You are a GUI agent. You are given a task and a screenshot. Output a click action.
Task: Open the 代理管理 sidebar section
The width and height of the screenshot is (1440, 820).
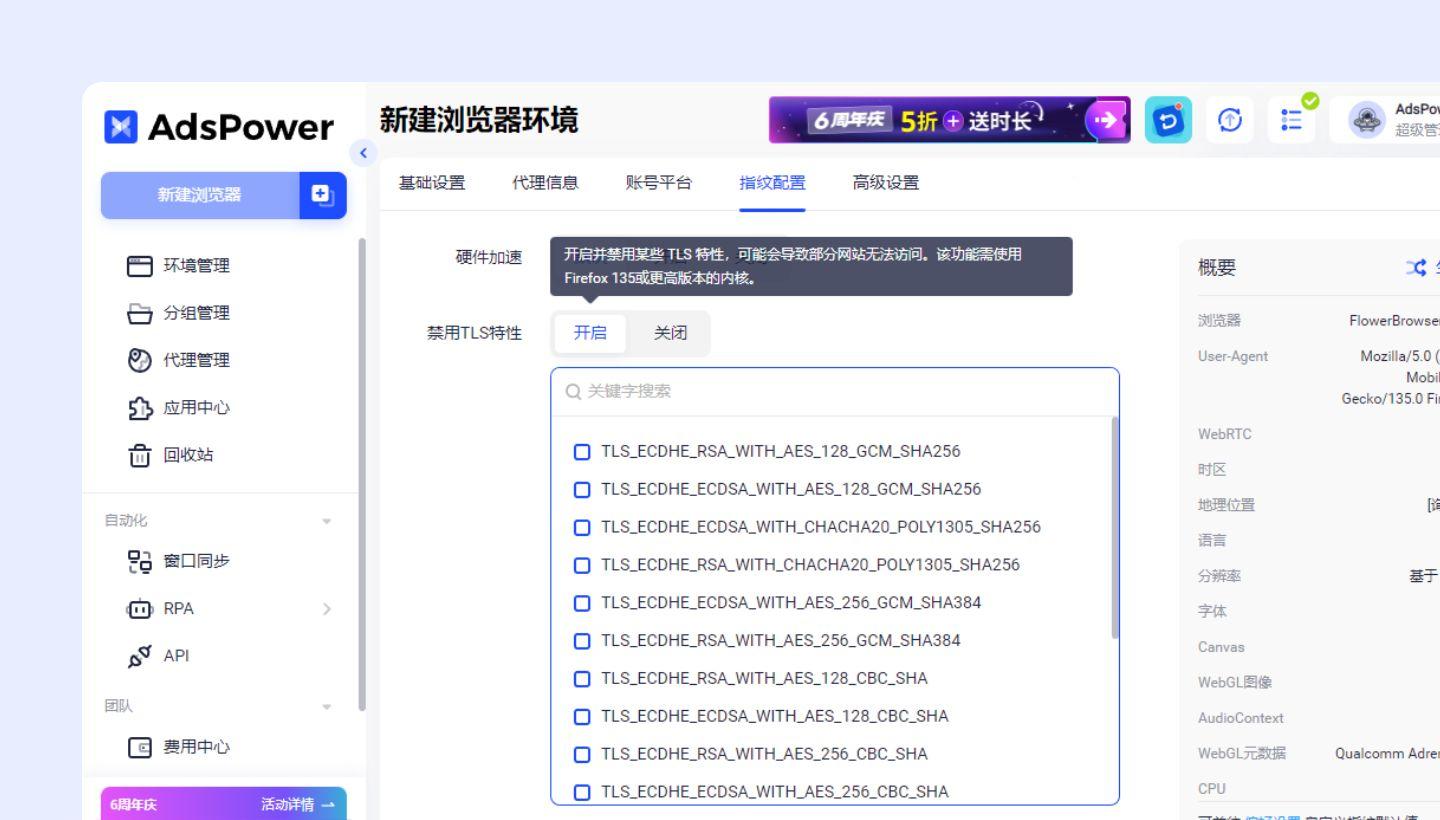197,360
